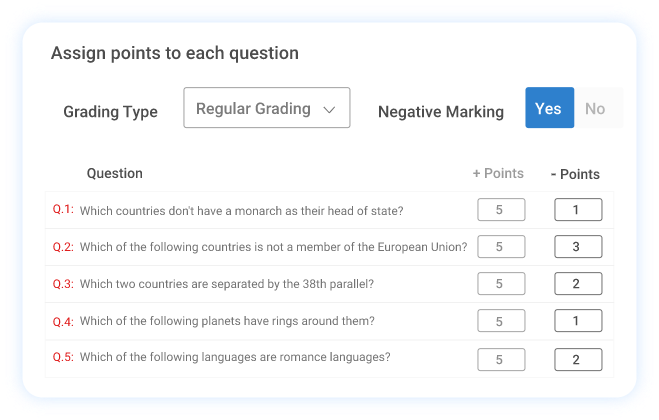Click the minus points field for Q.2
The image size is (659, 420).
pyautogui.click(x=578, y=247)
